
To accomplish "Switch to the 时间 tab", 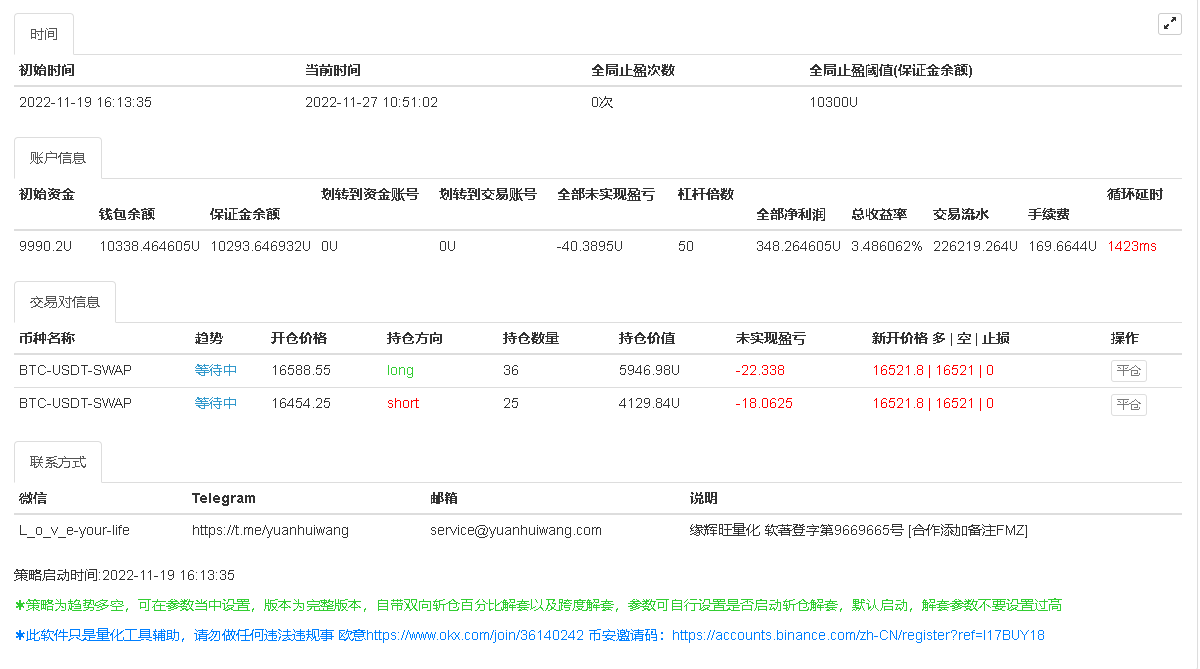I will pos(44,33).
